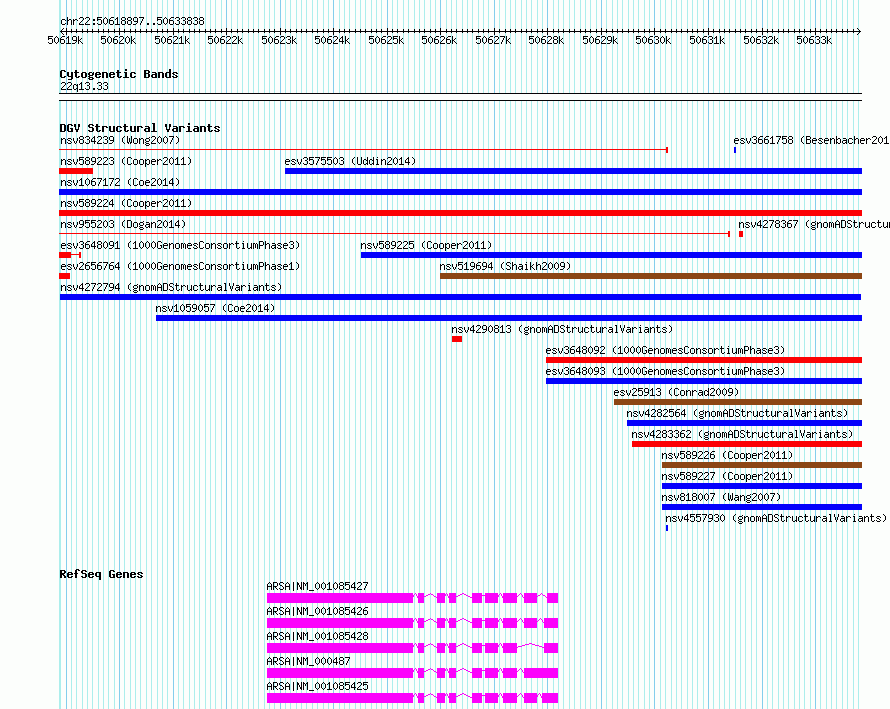Select nsv4283362 gnomAD variant label
The image size is (890, 709).
742,434
